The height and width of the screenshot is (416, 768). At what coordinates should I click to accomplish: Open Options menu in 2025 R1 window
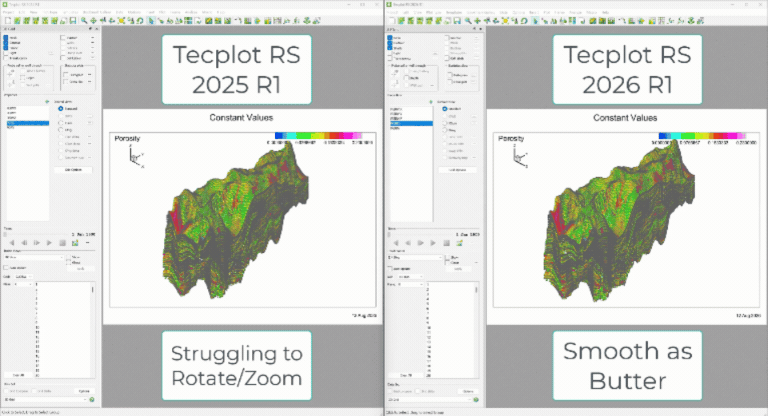click(x=134, y=12)
